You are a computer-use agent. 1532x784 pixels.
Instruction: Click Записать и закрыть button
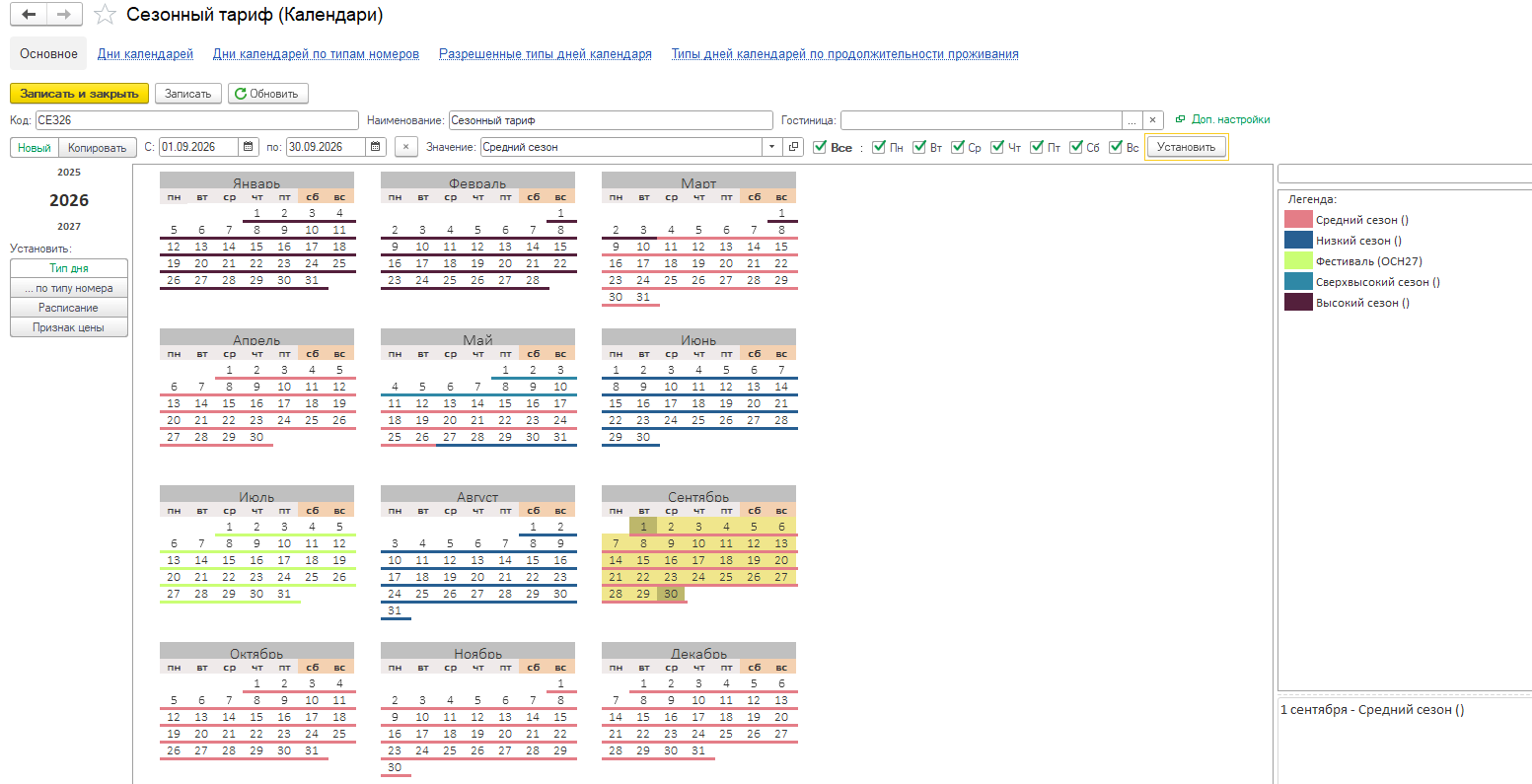(x=80, y=94)
